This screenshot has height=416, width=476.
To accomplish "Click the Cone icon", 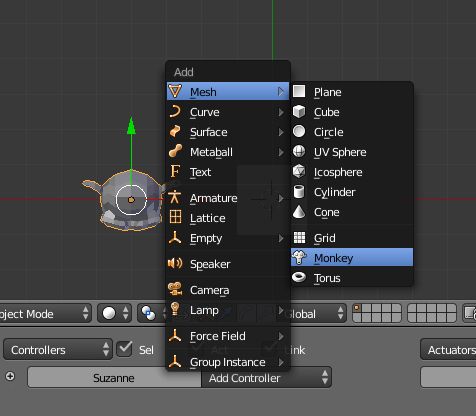I will pos(299,211).
